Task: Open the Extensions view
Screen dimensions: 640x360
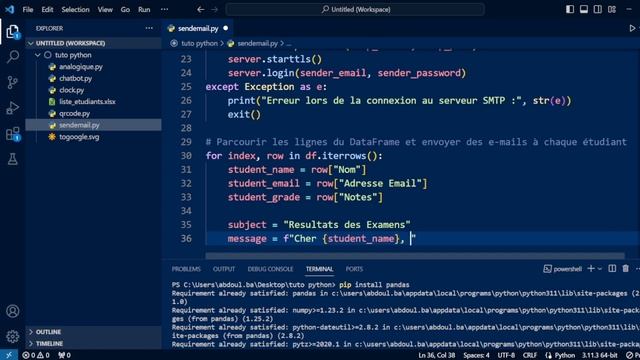Action: tap(13, 134)
